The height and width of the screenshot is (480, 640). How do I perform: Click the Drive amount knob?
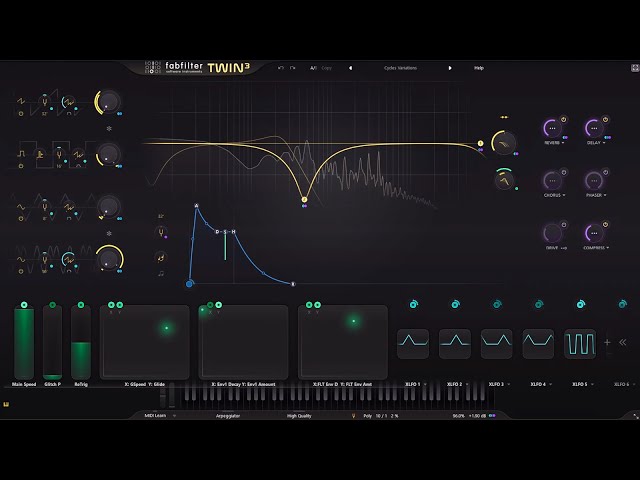552,233
